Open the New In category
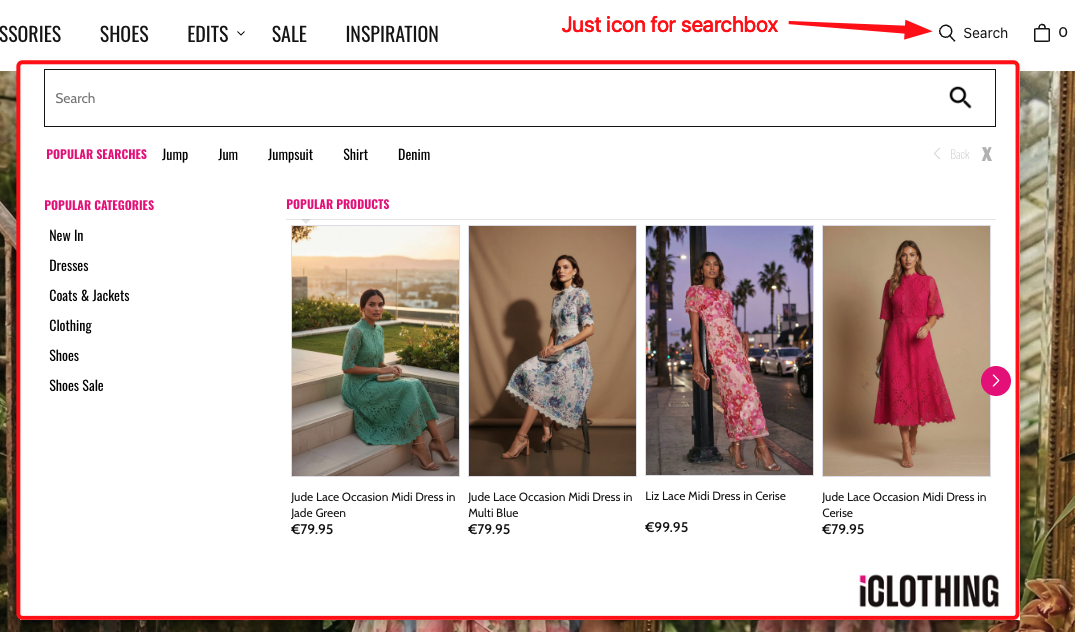Image resolution: width=1075 pixels, height=632 pixels. (66, 235)
